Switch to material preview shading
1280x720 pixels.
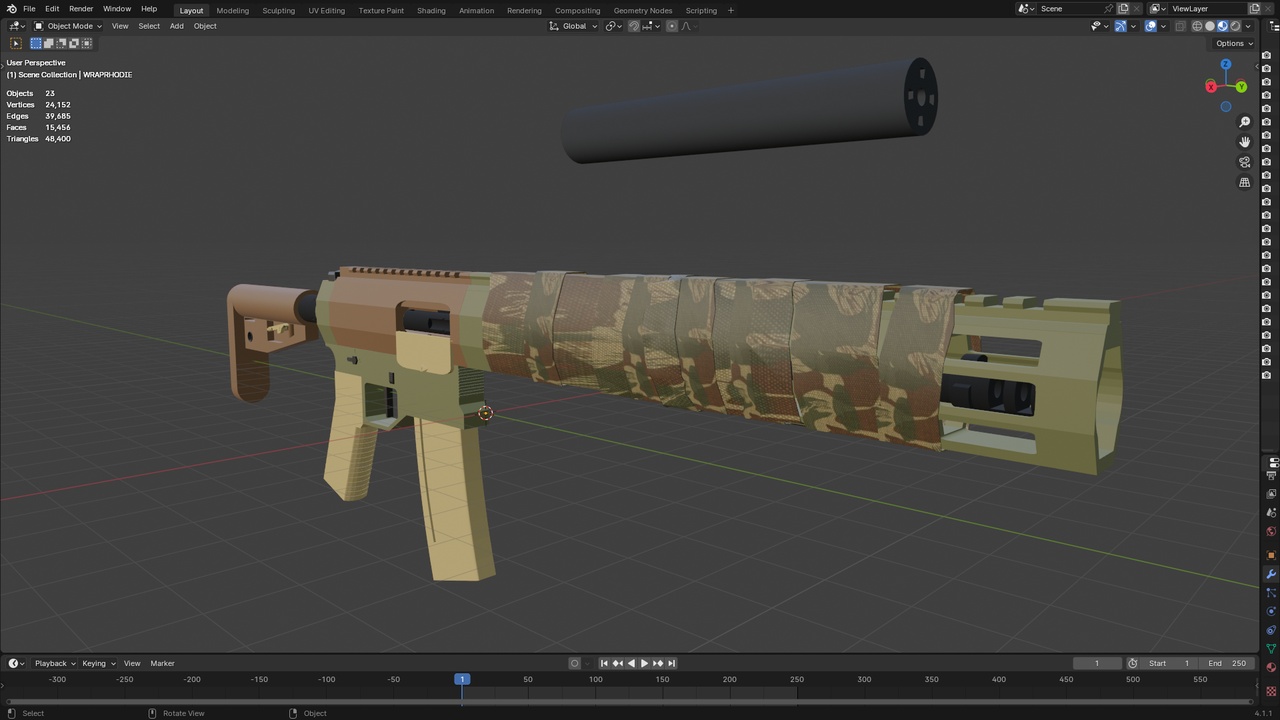click(1222, 26)
